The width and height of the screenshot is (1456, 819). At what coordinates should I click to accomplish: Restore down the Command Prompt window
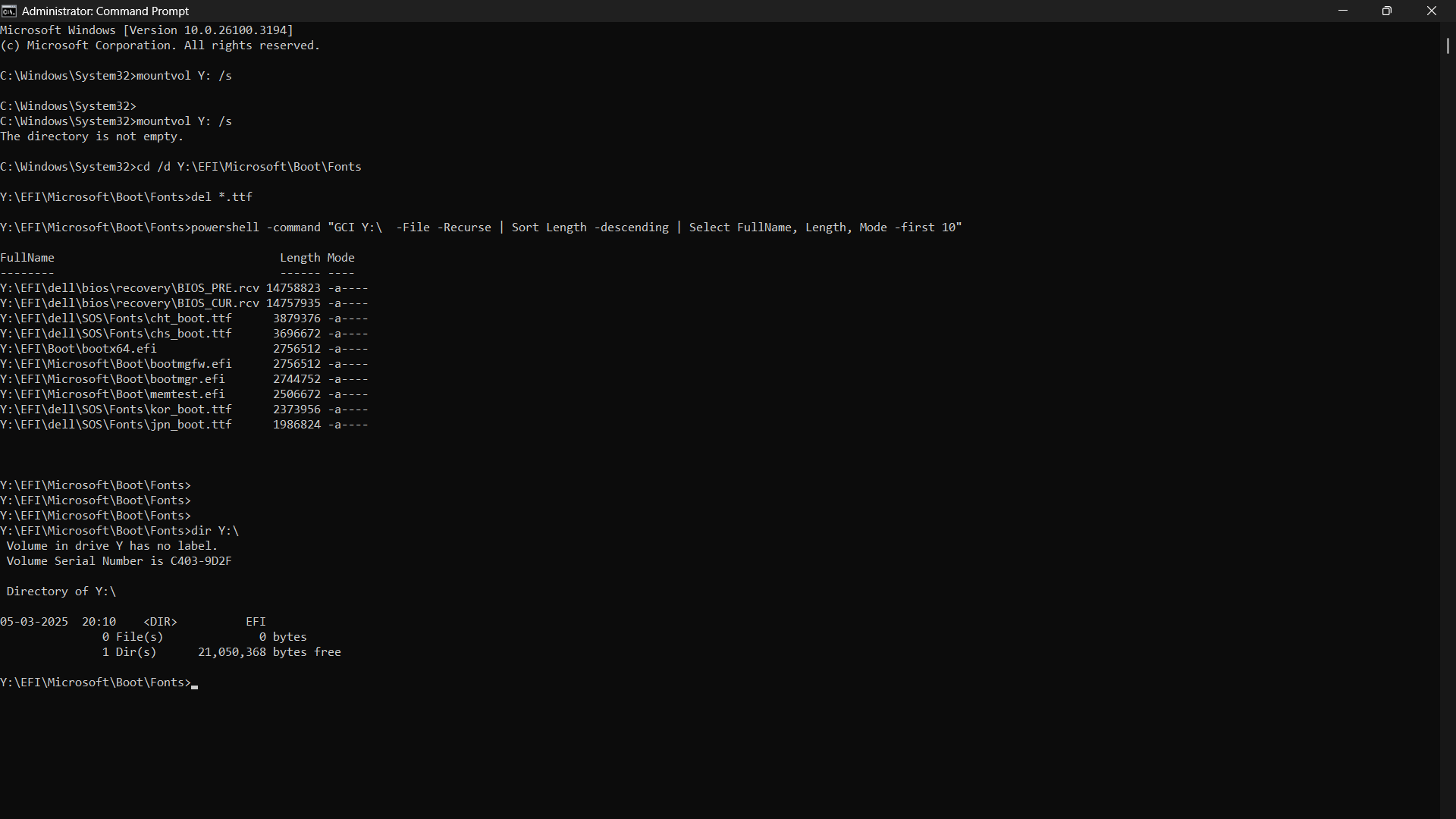(1387, 11)
